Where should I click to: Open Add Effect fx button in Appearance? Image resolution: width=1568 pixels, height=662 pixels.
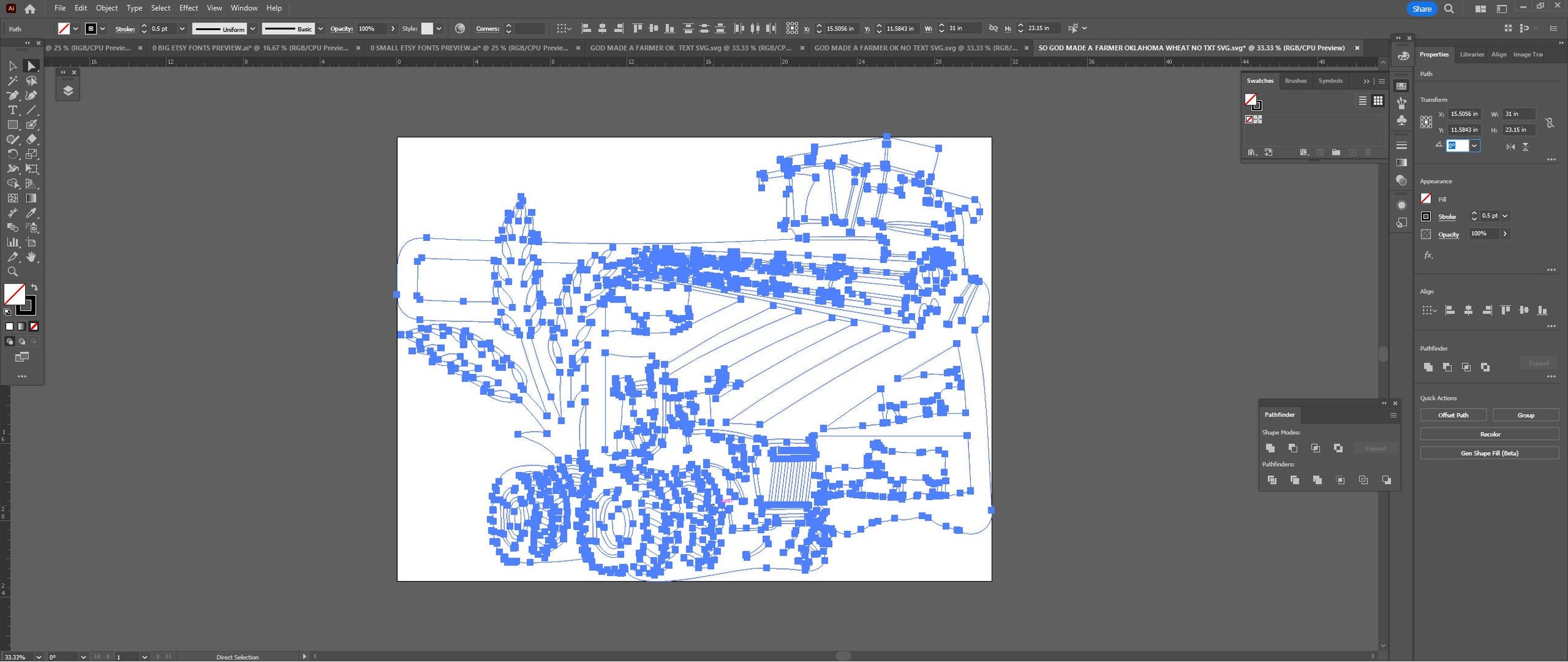point(1428,255)
